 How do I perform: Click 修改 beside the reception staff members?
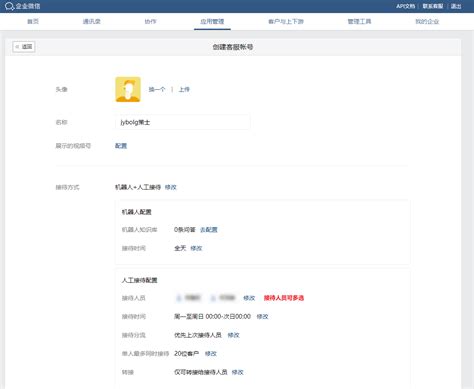[249, 298]
